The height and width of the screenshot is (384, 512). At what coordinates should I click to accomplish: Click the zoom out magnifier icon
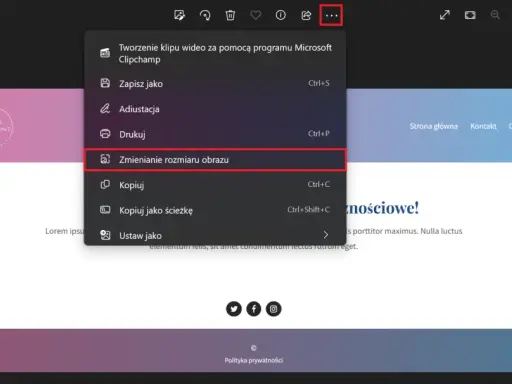(495, 15)
